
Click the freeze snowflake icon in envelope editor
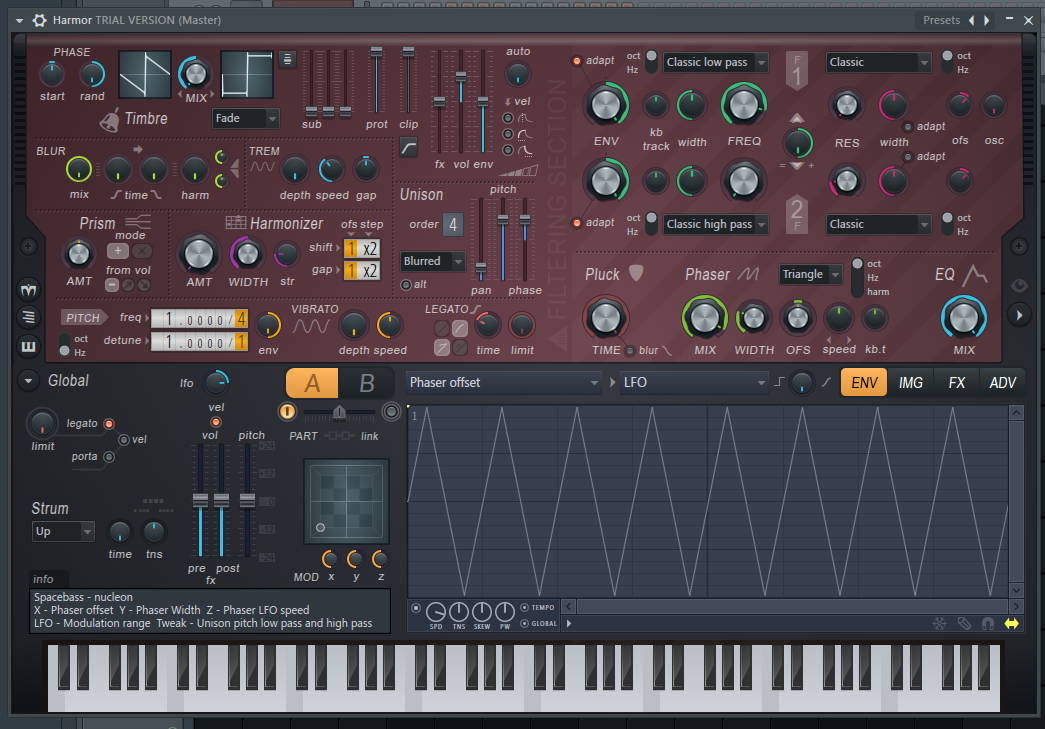pos(939,624)
